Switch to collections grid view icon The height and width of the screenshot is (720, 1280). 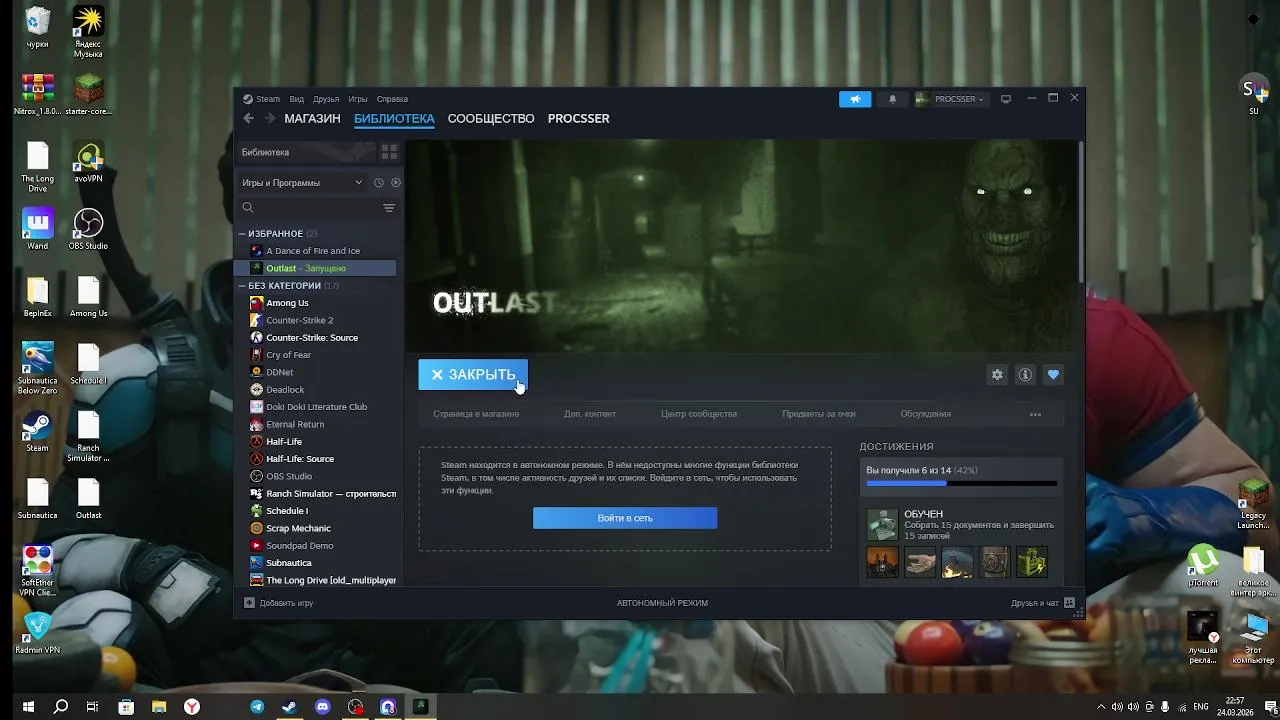point(389,152)
